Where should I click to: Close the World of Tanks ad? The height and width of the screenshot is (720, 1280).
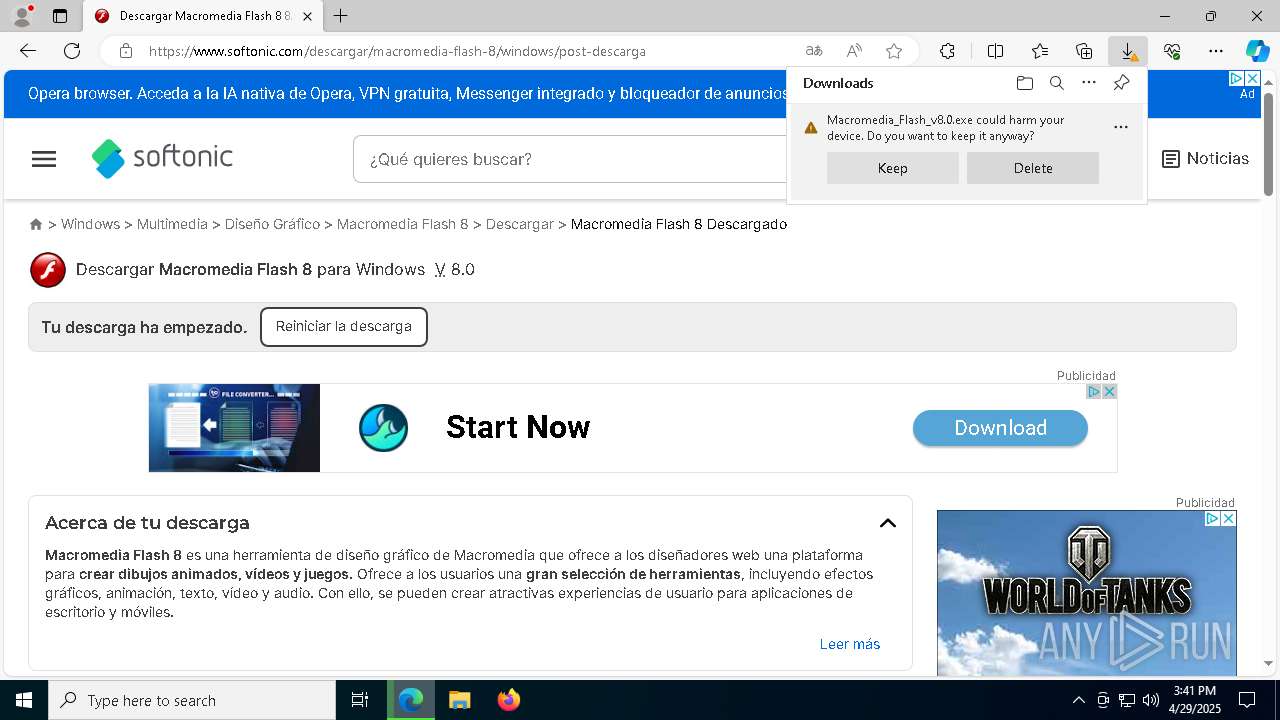coord(1228,519)
